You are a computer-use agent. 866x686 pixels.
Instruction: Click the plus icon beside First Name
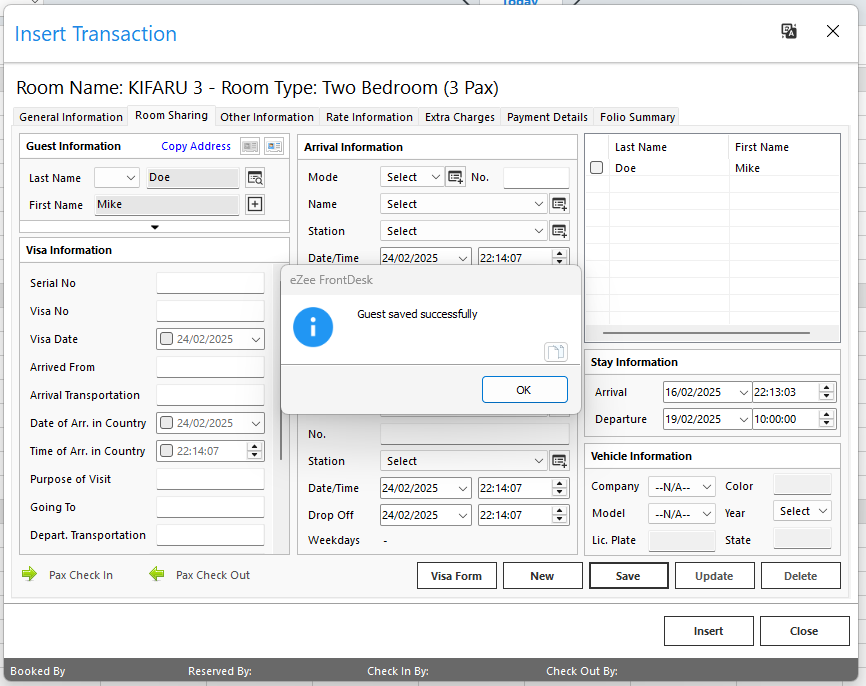coord(255,205)
